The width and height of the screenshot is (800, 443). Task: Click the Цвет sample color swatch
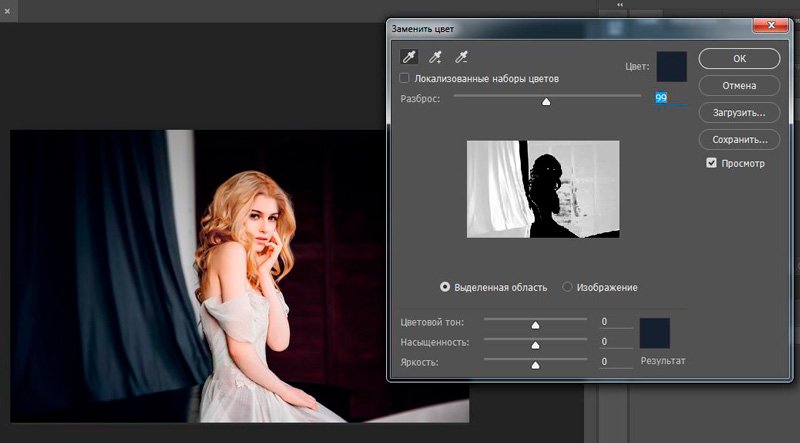coord(671,66)
